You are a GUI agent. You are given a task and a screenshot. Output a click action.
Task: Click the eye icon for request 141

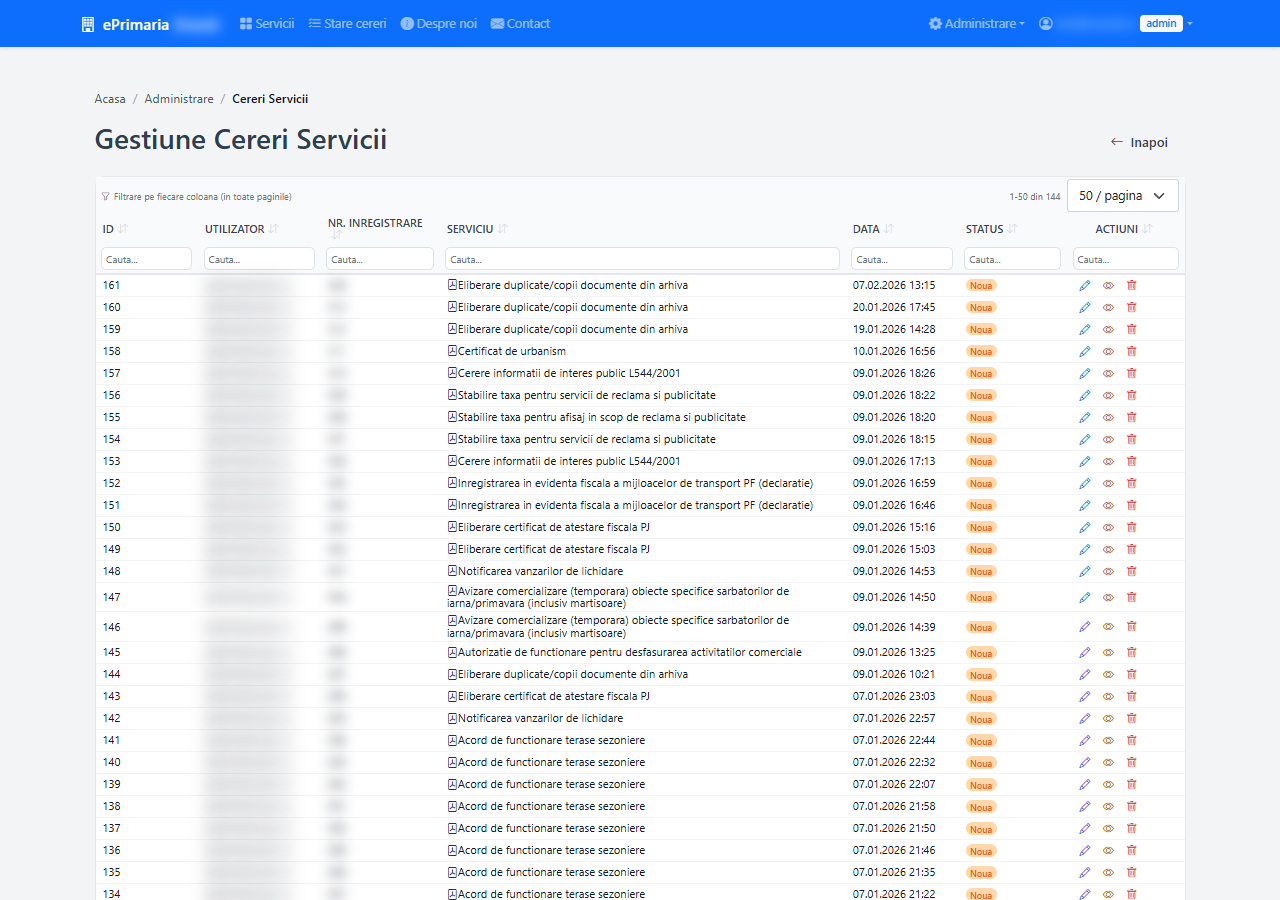[x=1108, y=740]
